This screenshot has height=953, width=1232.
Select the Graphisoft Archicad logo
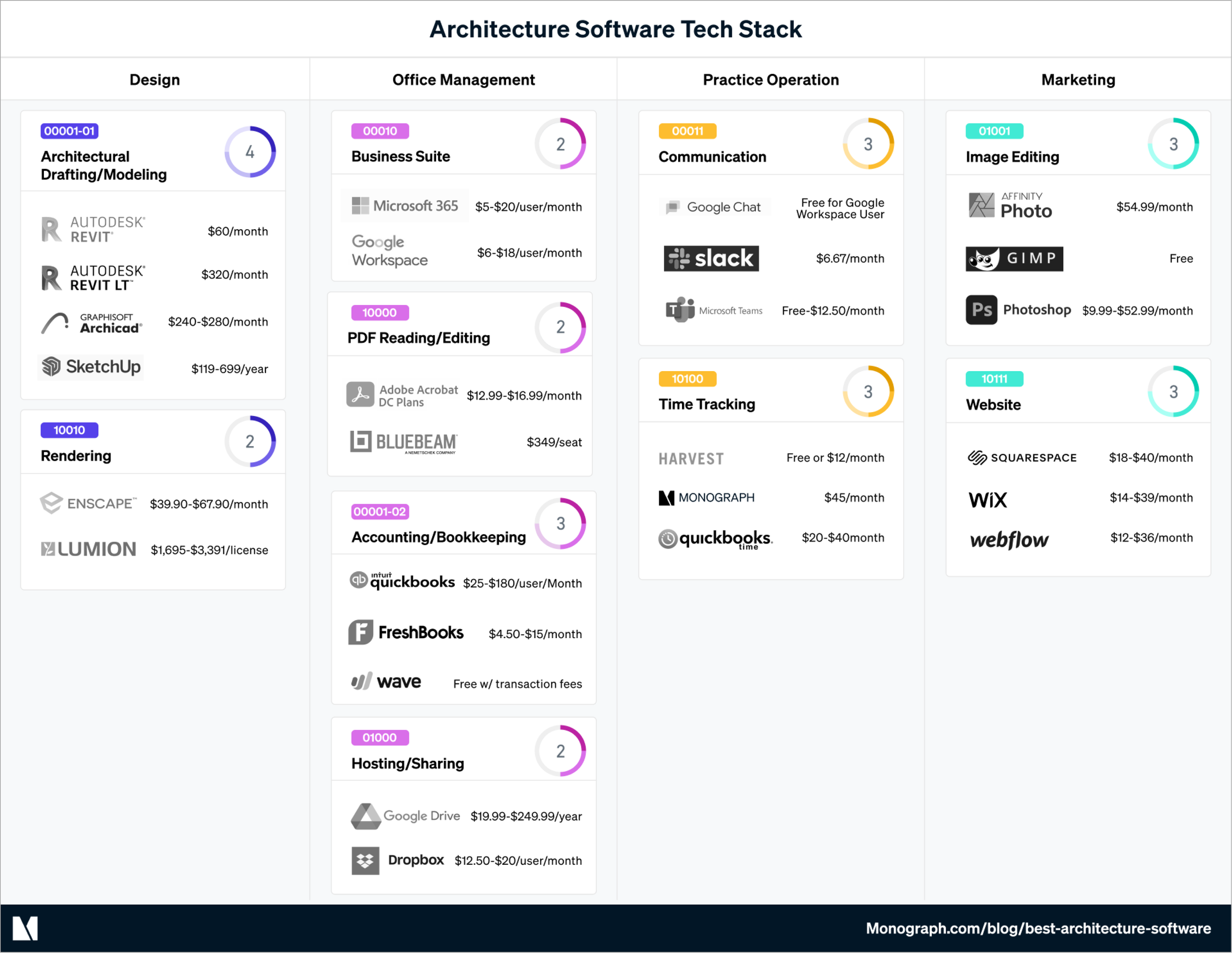(92, 323)
